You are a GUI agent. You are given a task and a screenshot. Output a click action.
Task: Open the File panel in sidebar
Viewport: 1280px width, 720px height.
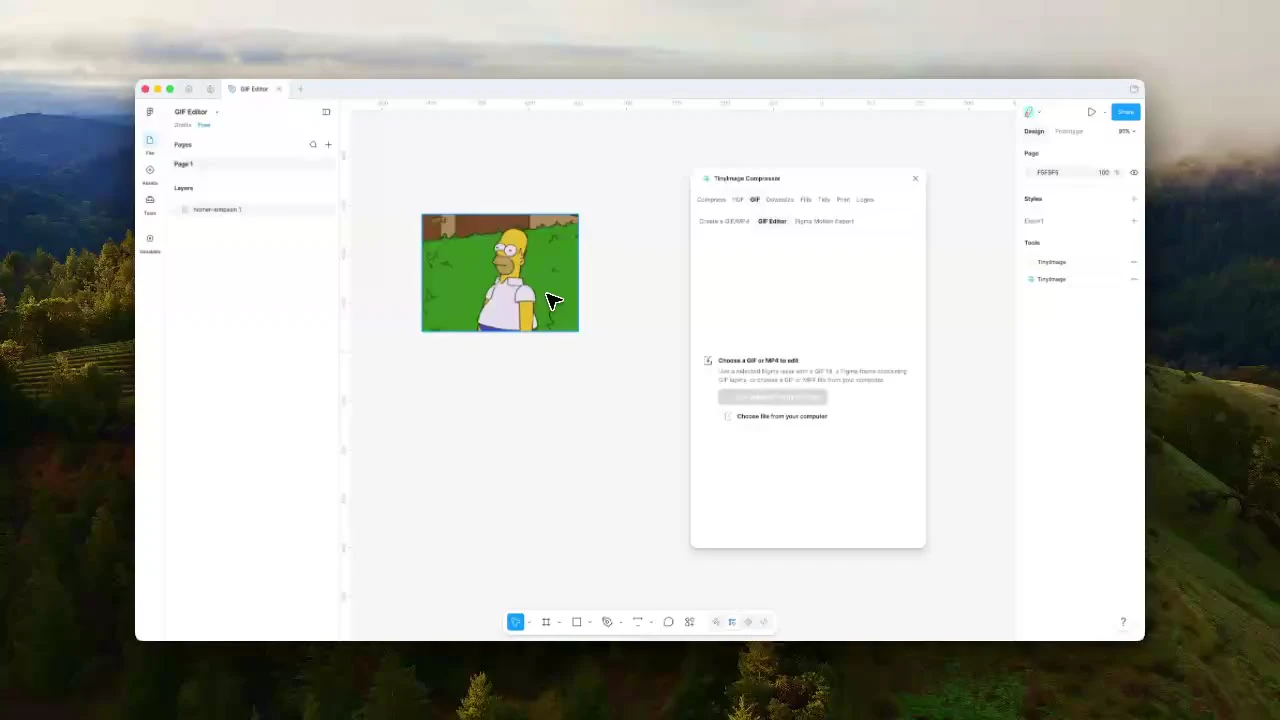click(x=150, y=144)
